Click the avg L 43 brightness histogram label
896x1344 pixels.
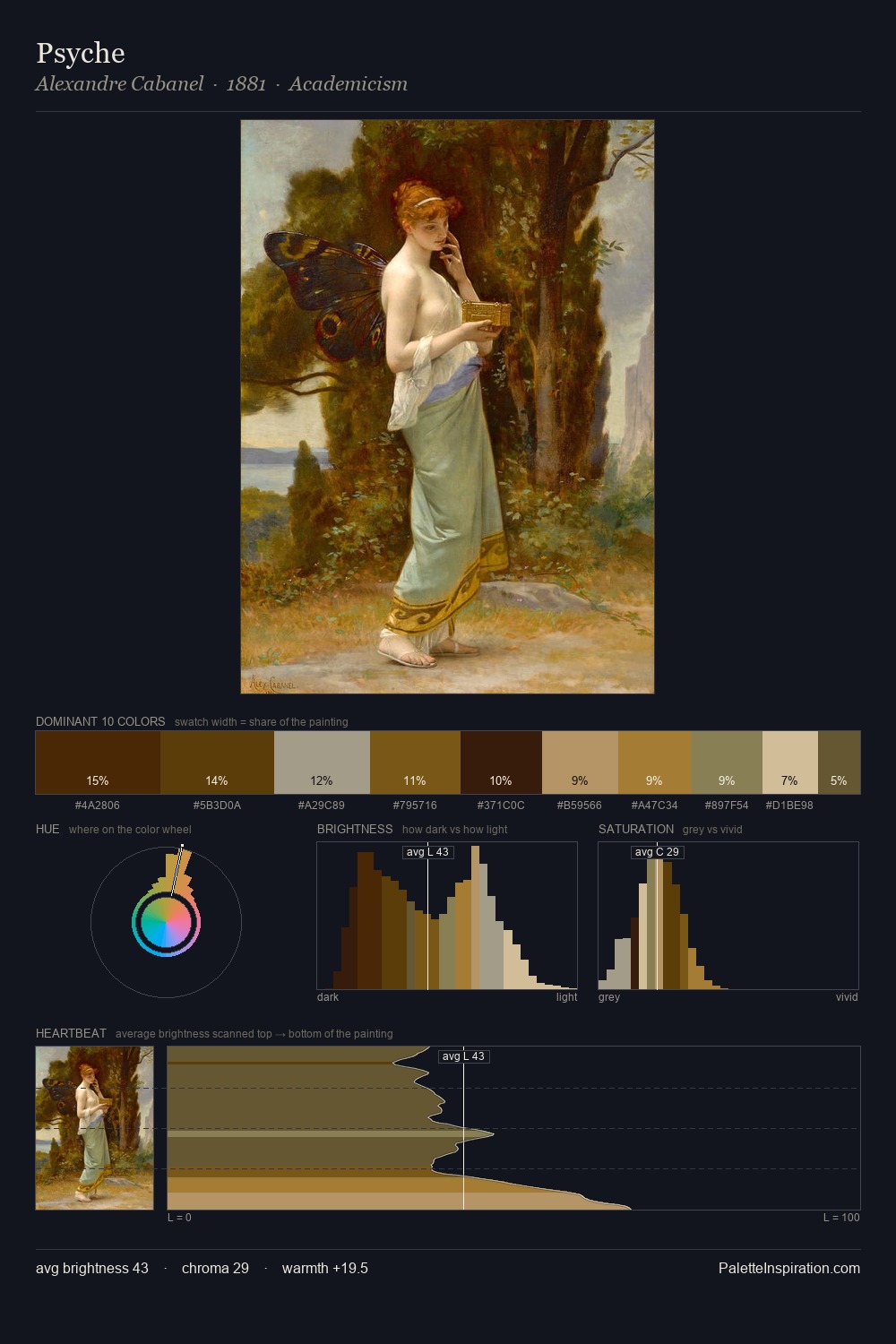click(x=427, y=852)
